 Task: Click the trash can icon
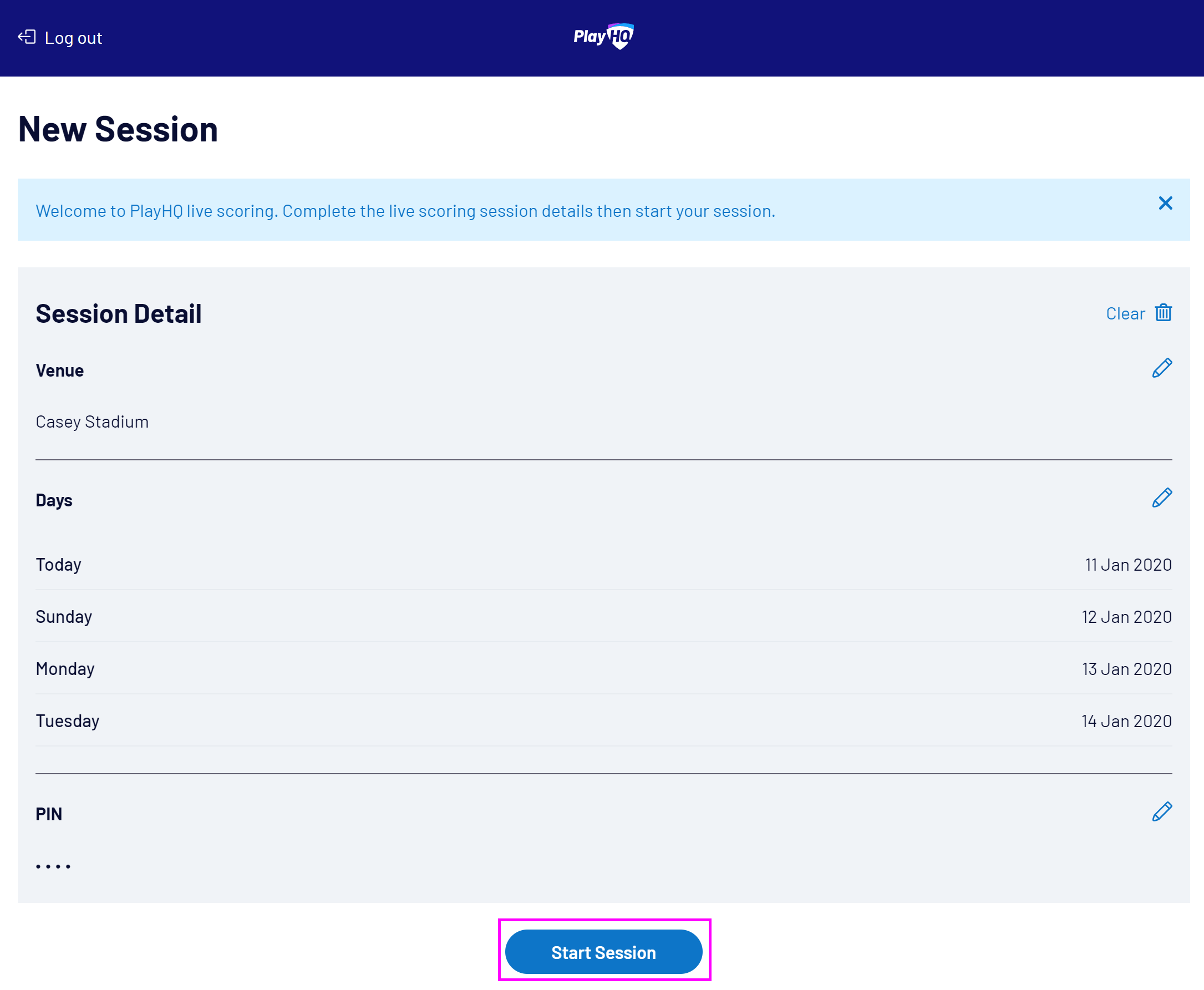pos(1163,313)
